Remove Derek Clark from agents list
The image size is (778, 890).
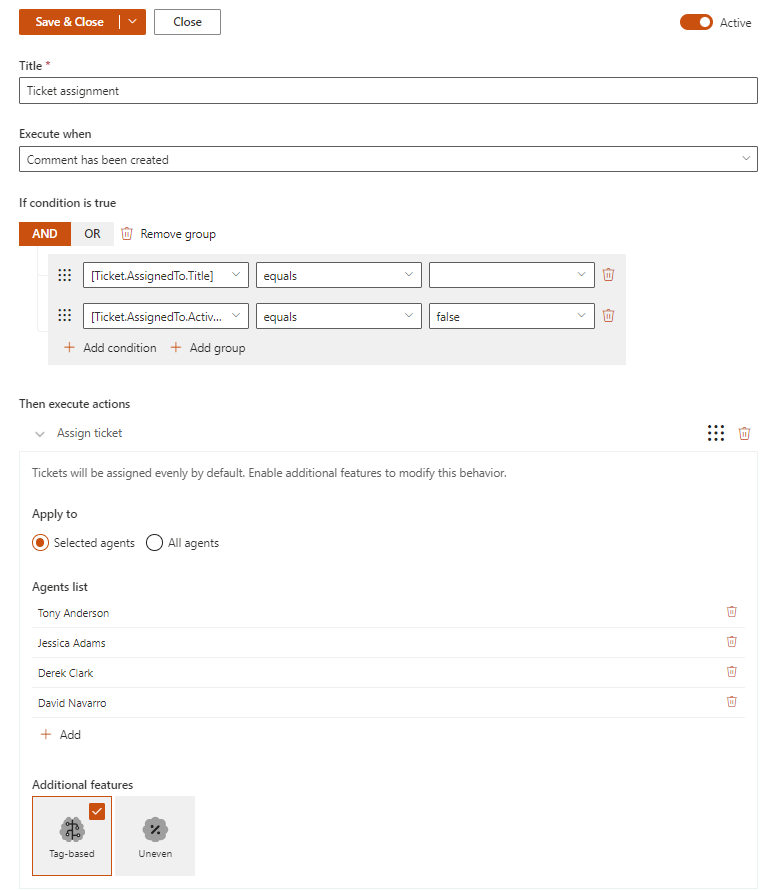(732, 672)
